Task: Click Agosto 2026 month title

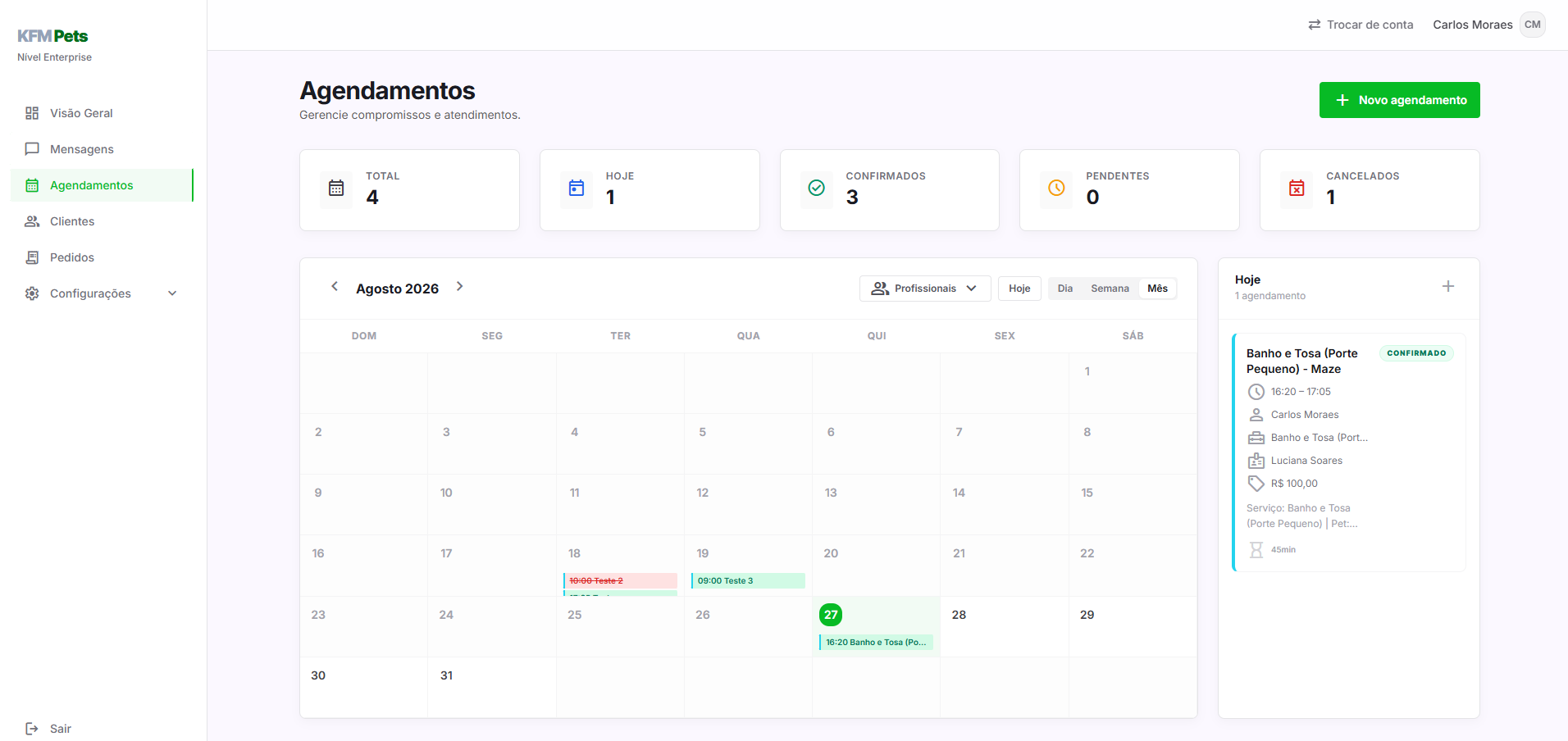Action: point(397,289)
